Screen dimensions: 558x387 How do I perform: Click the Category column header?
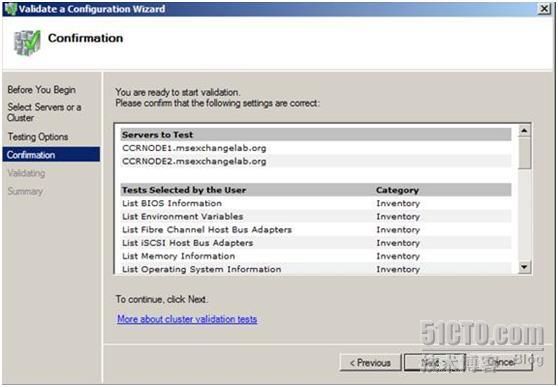(x=397, y=190)
